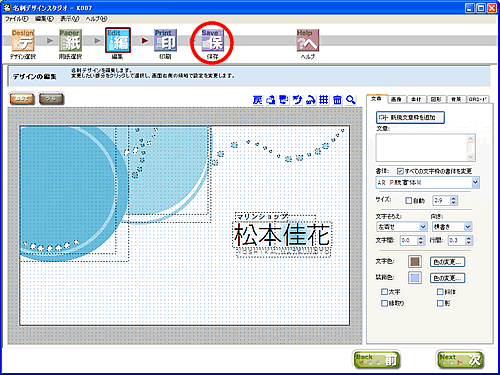Select the 松本佳花 name text on the card
The height and width of the screenshot is (375, 500).
(x=282, y=235)
